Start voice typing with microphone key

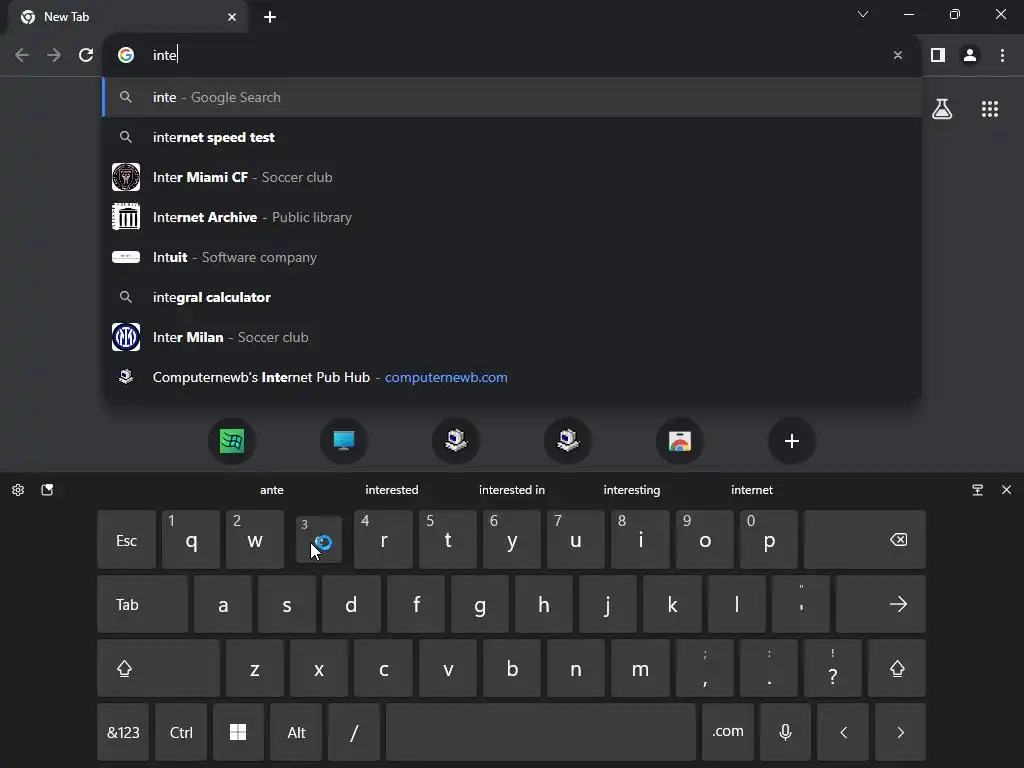786,732
